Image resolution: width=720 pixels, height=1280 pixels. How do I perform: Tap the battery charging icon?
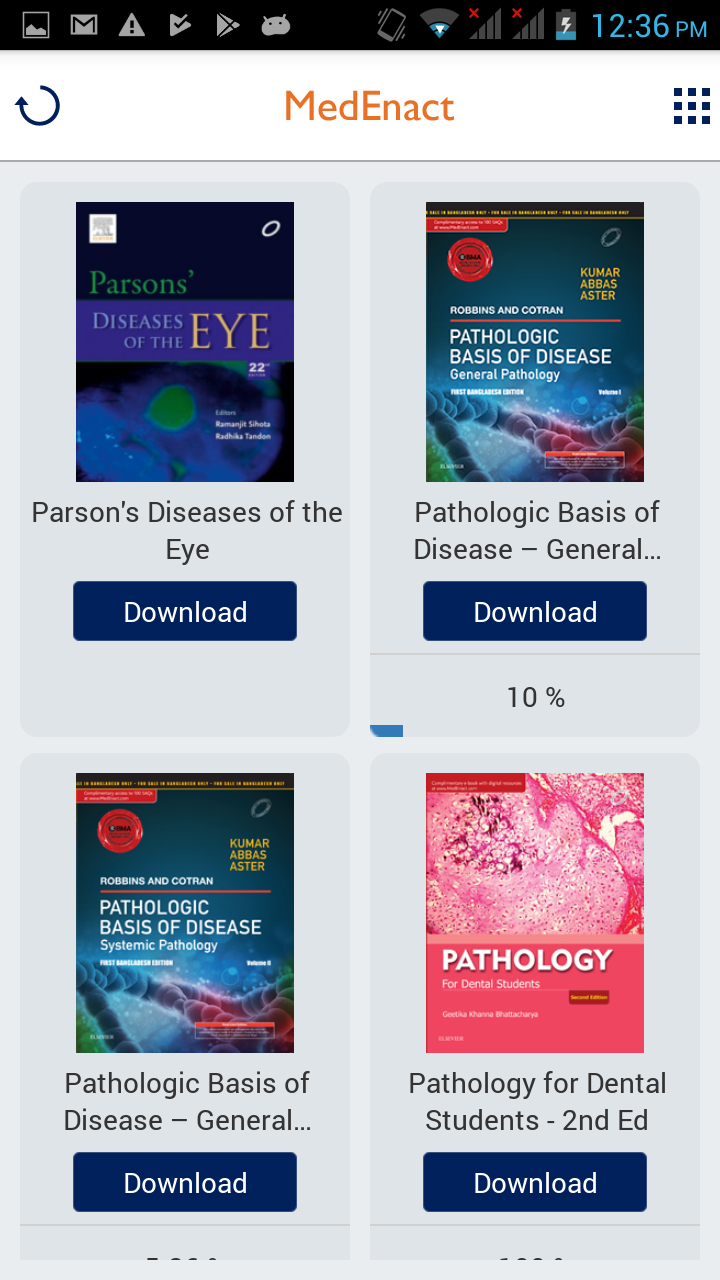click(x=566, y=25)
